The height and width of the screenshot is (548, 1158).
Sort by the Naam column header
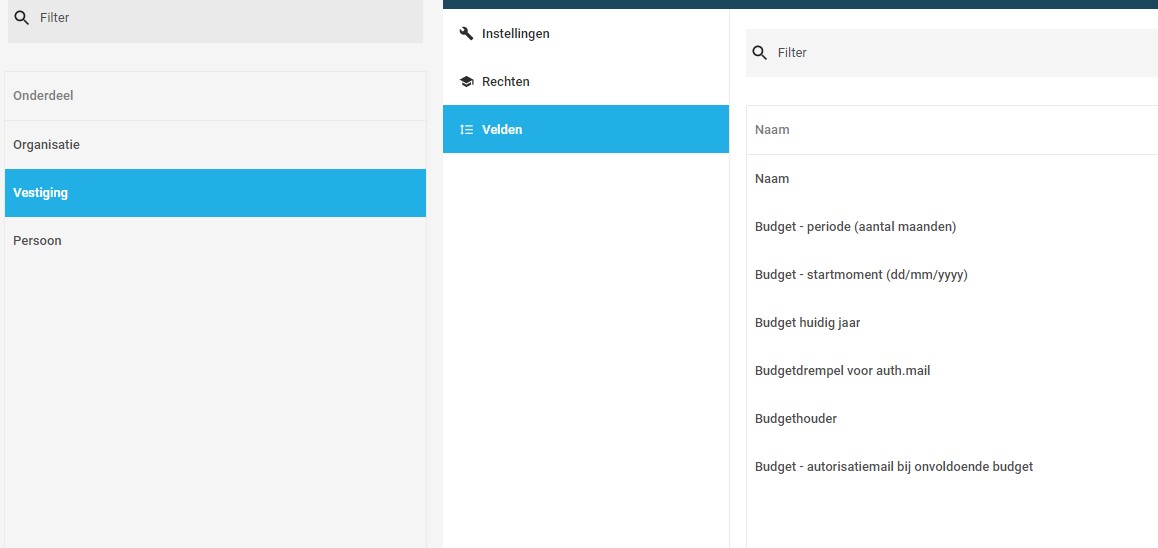772,130
